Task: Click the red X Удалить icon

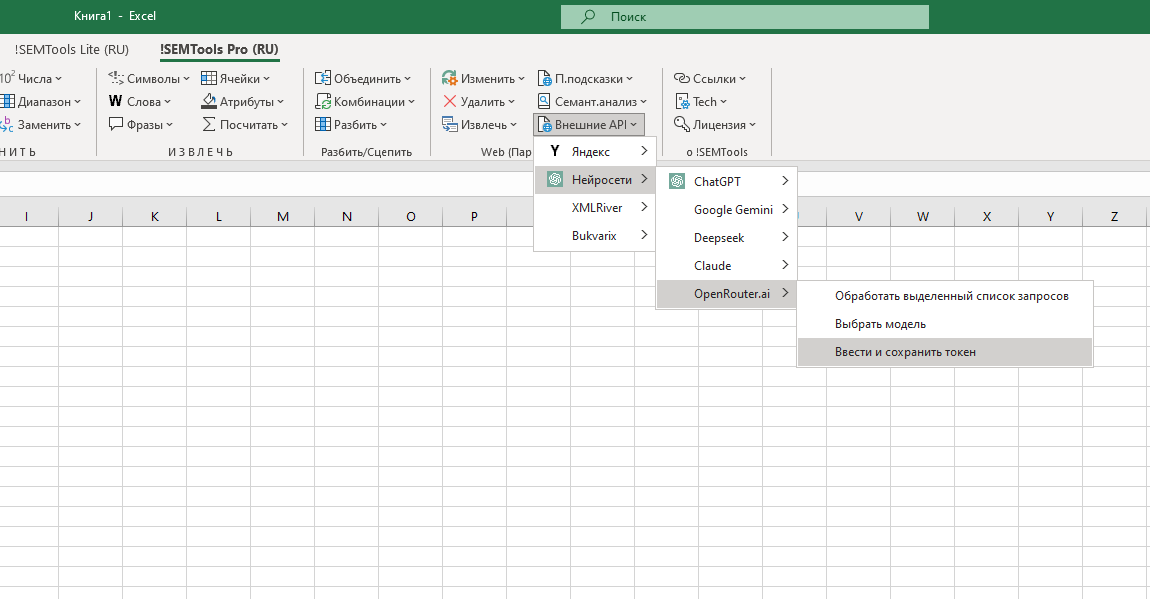Action: click(x=450, y=101)
